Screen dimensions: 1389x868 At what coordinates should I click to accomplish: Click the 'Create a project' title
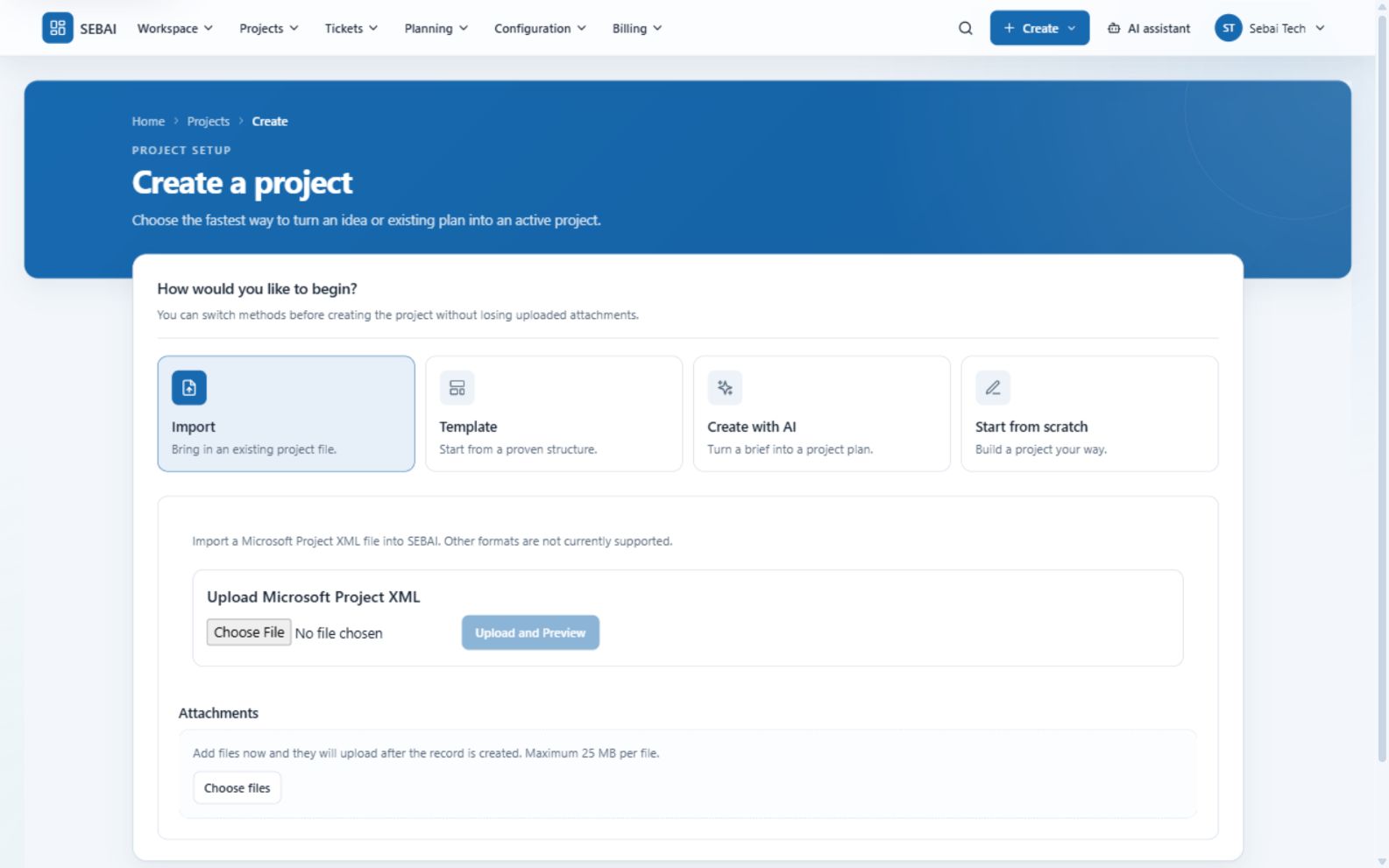tap(242, 183)
